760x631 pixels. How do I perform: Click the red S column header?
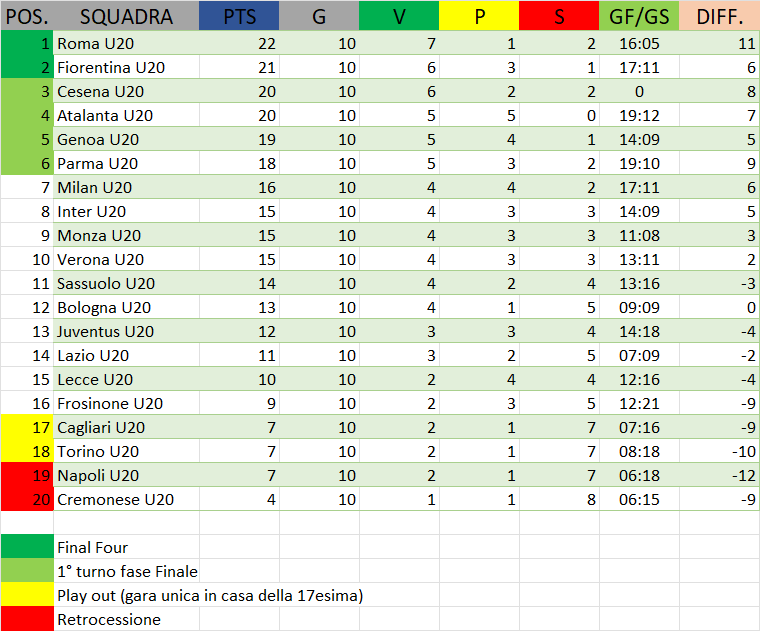pyautogui.click(x=558, y=17)
